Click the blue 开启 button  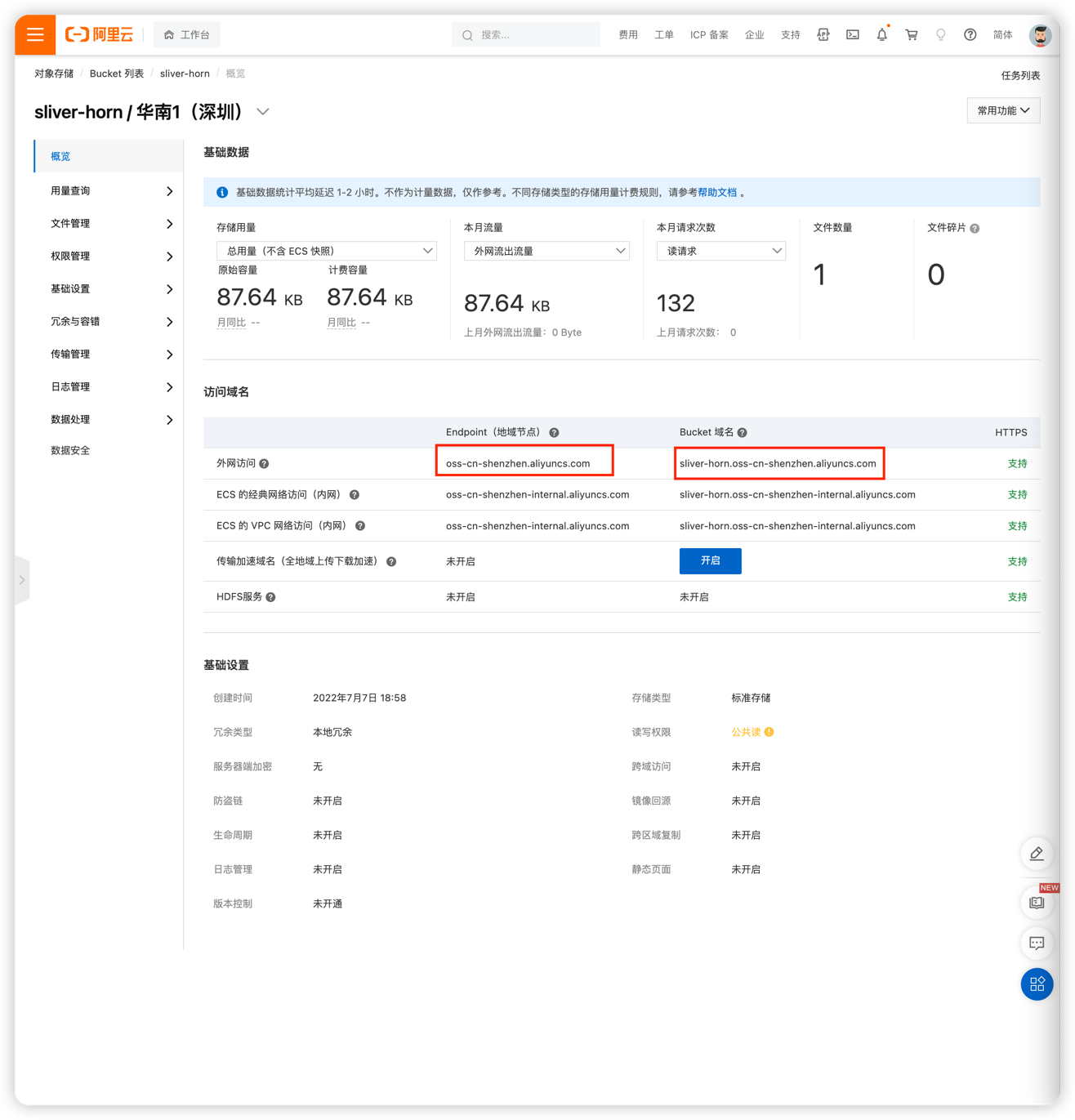tap(710, 561)
